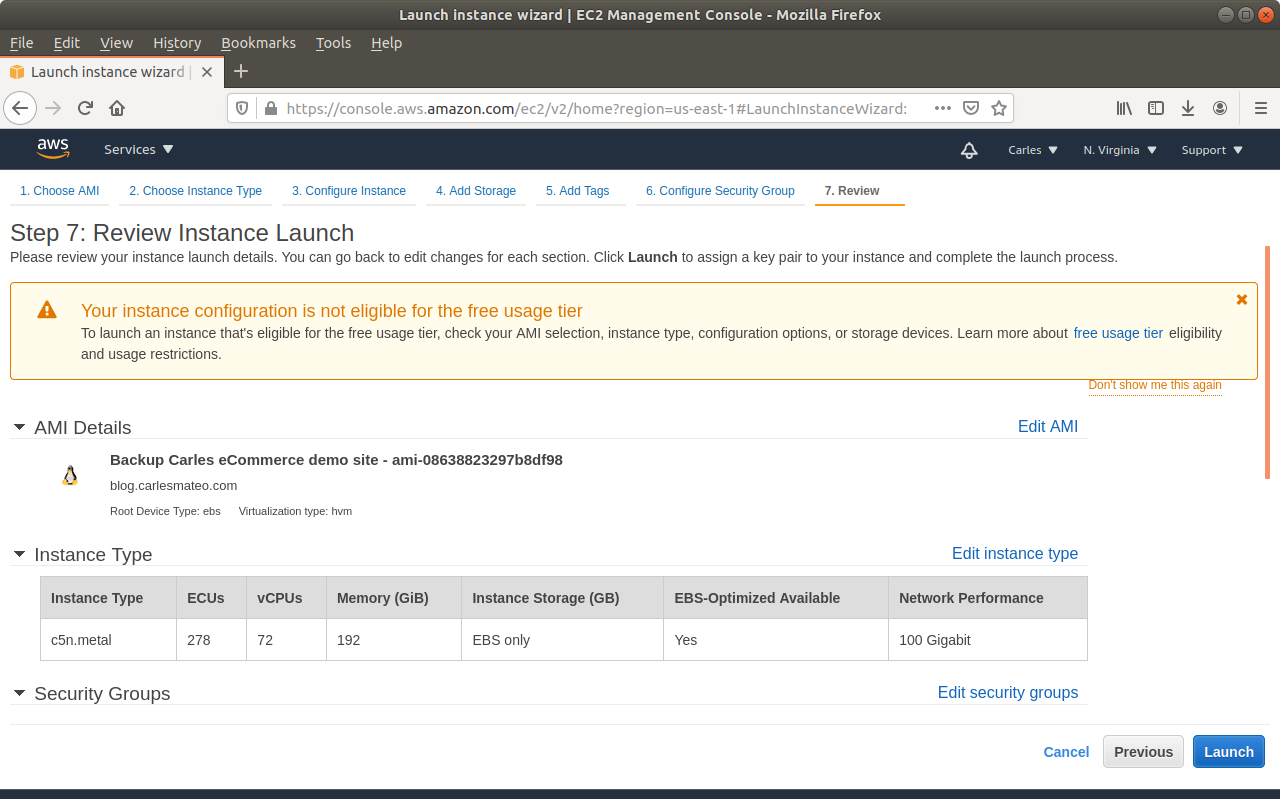Screen dimensions: 1280x799
Task: Open the Carles account dropdown
Action: click(x=1032, y=150)
